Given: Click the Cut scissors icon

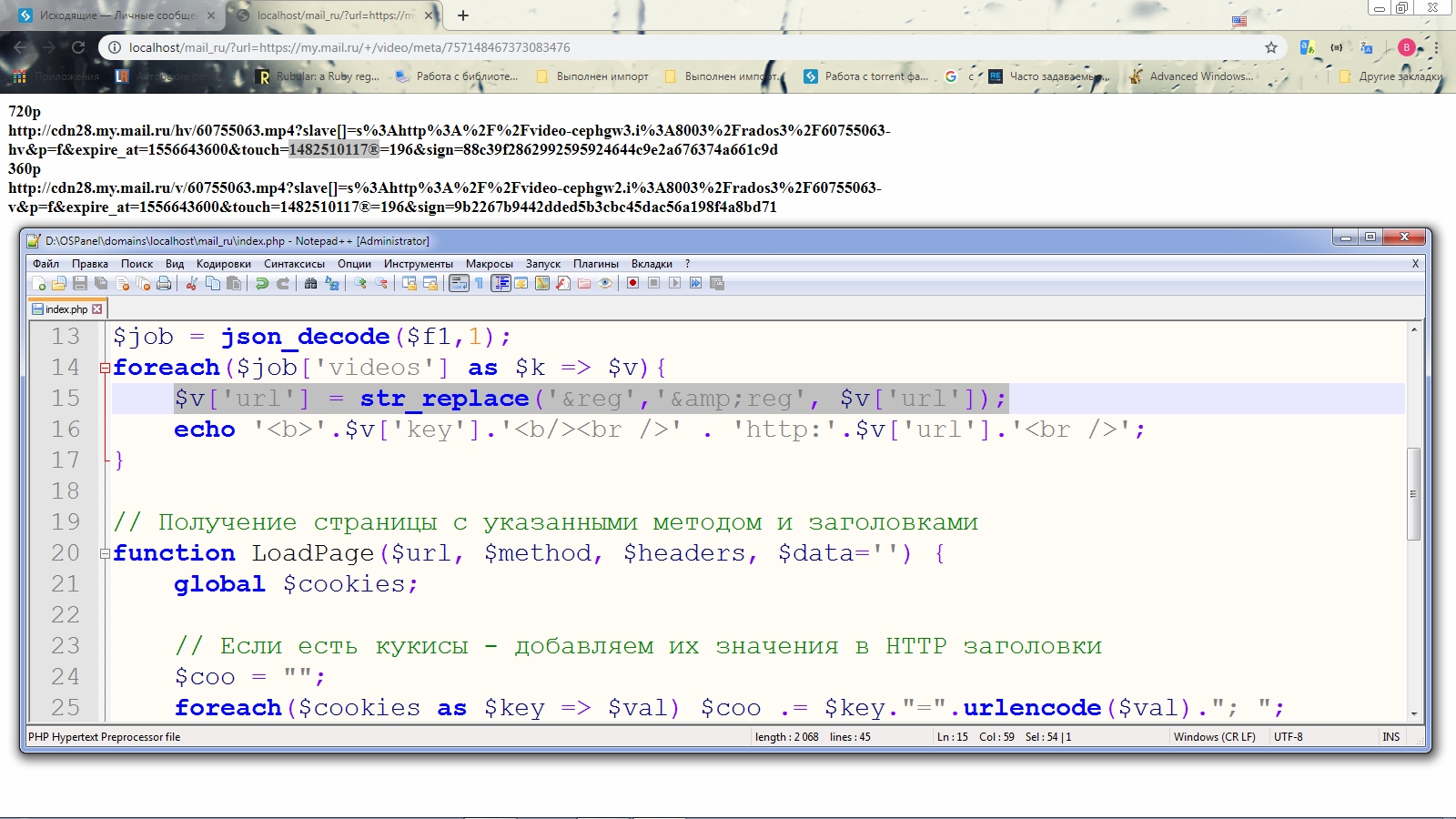Looking at the screenshot, I should click(192, 284).
